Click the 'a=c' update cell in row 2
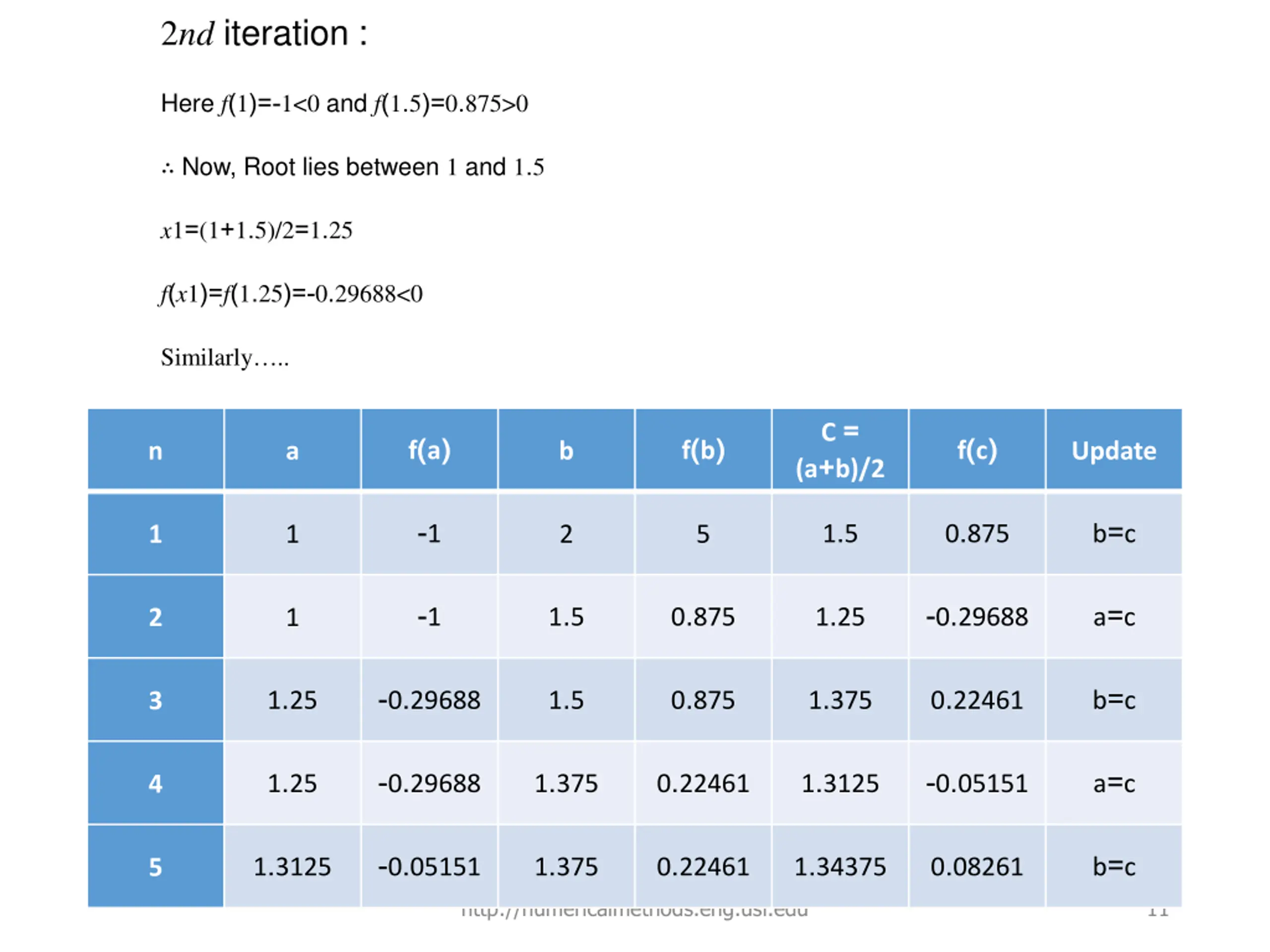Viewport: 1270px width, 952px height. click(1113, 617)
